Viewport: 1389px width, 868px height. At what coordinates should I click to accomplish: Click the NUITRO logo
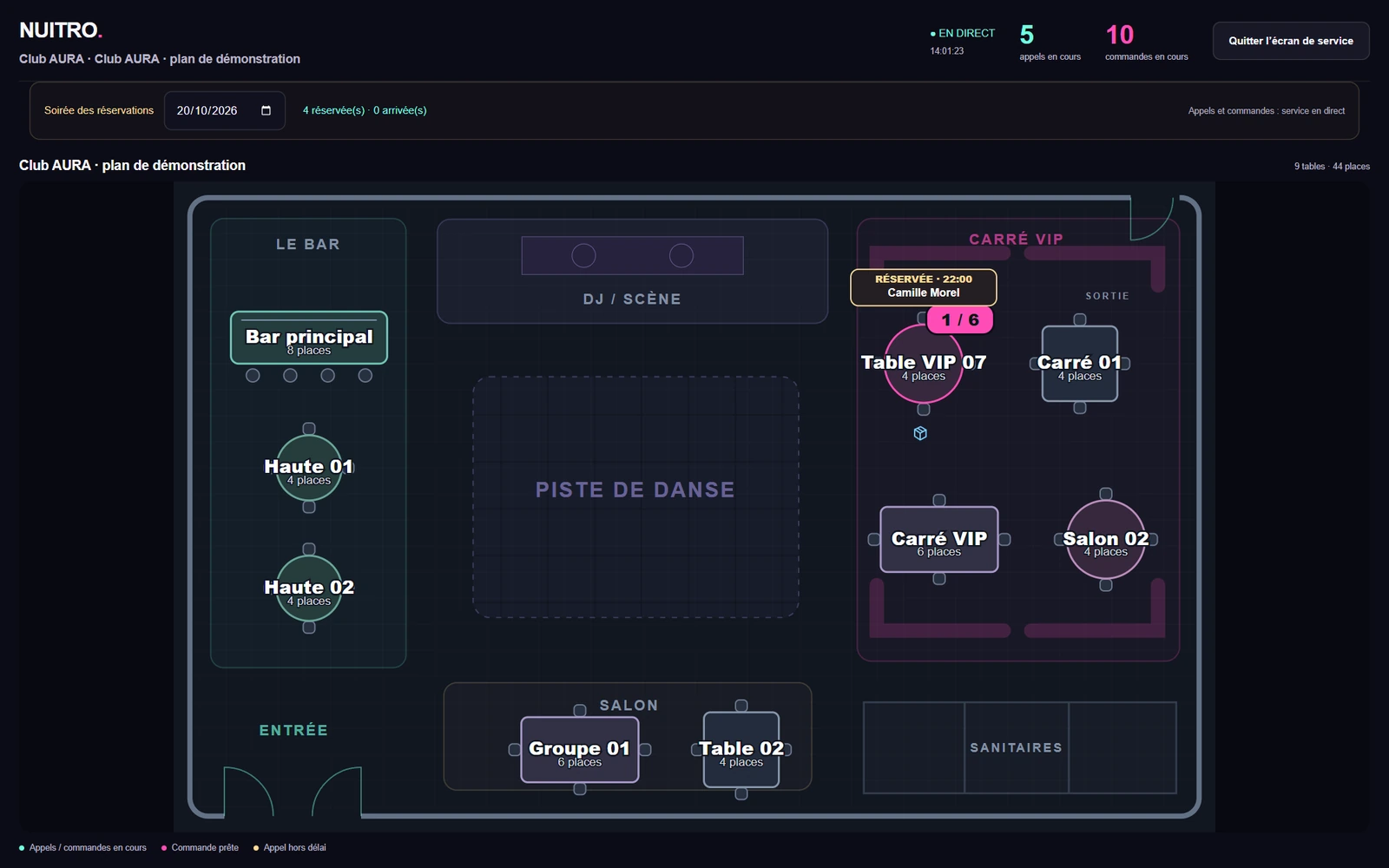coord(61,30)
